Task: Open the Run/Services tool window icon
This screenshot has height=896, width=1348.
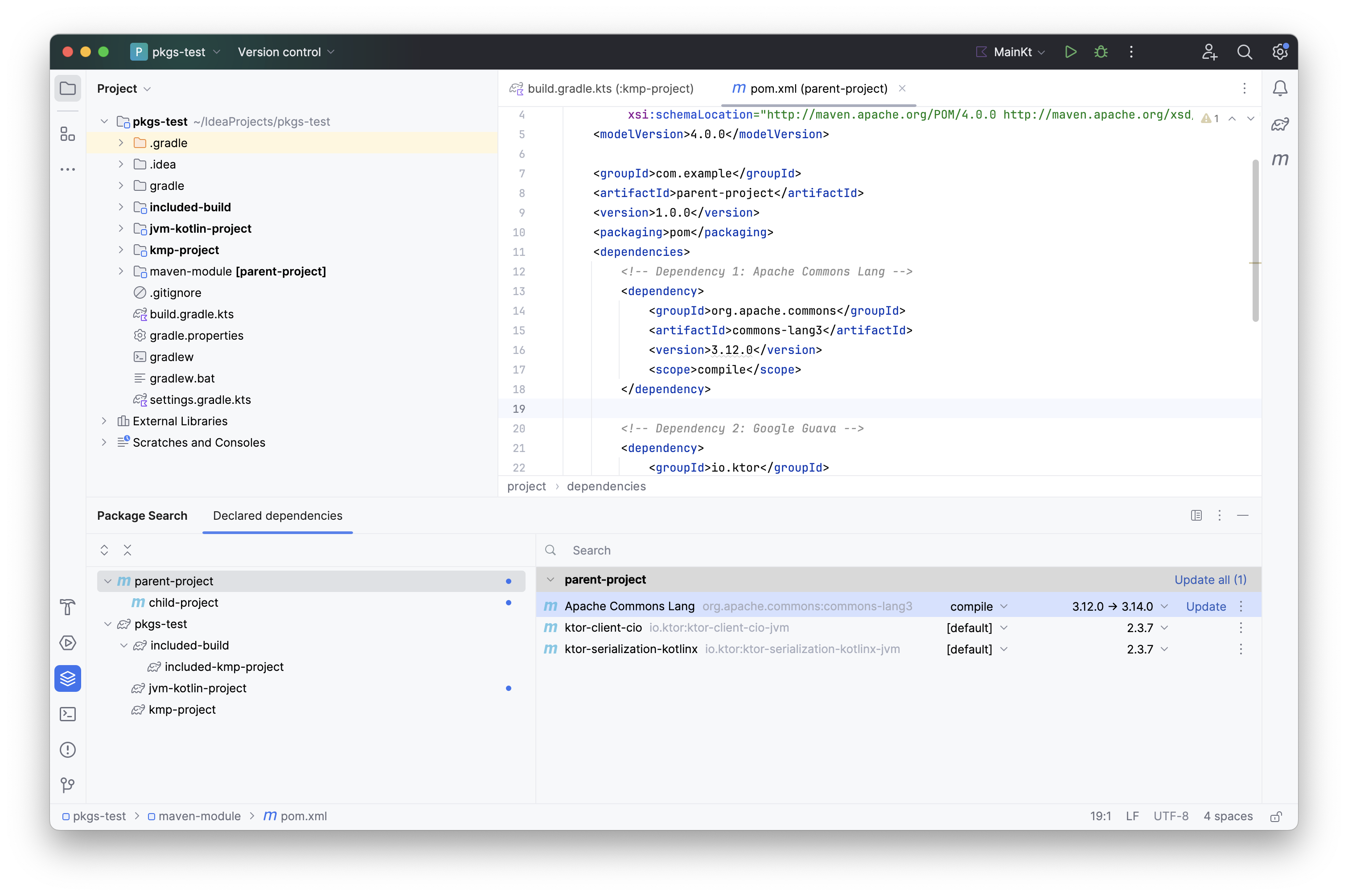Action: coord(67,643)
